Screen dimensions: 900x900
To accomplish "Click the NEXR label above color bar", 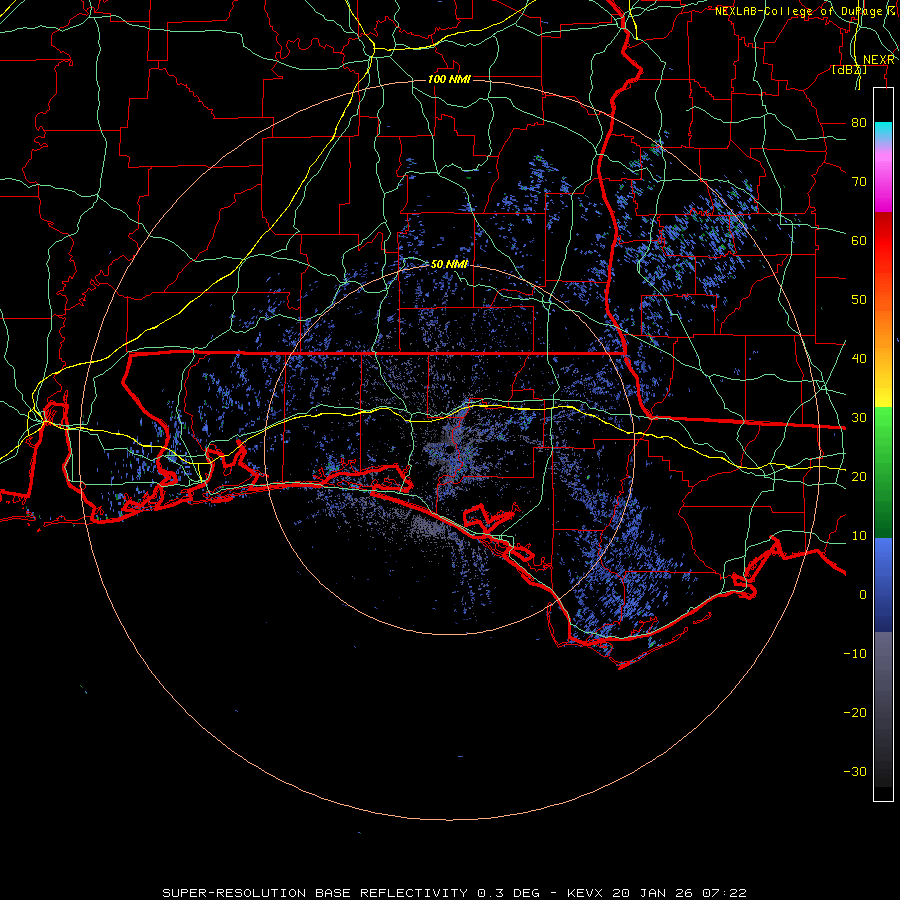I will coord(879,60).
